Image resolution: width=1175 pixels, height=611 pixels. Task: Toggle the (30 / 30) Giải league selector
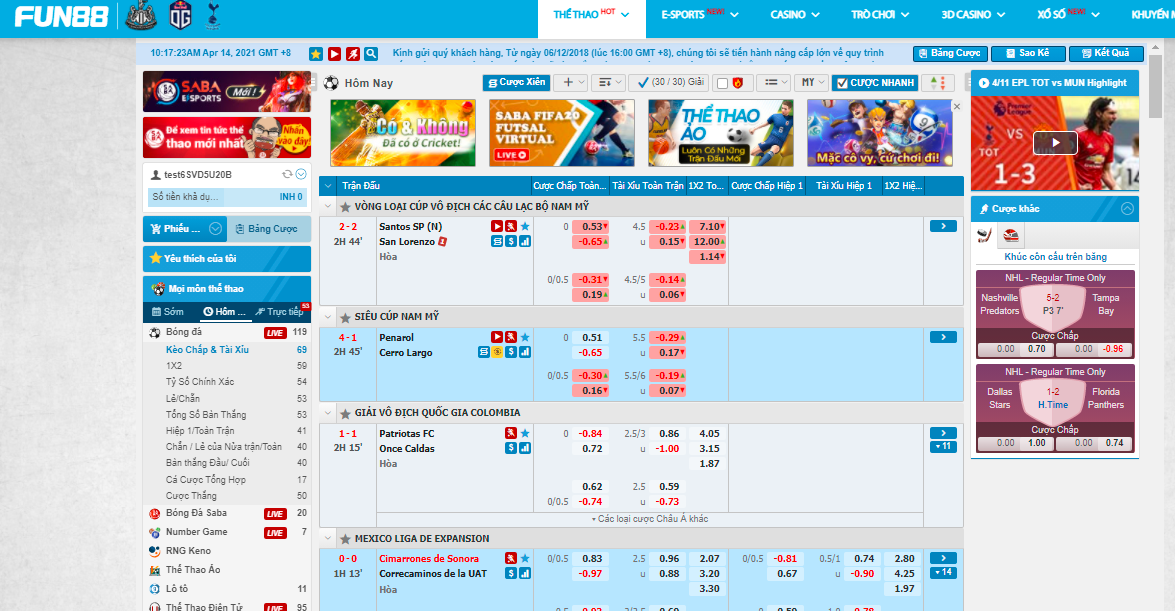click(x=668, y=82)
